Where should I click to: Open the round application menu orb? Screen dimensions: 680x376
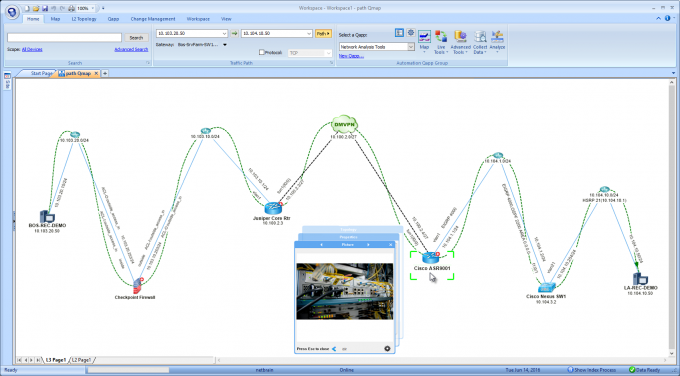point(12,12)
